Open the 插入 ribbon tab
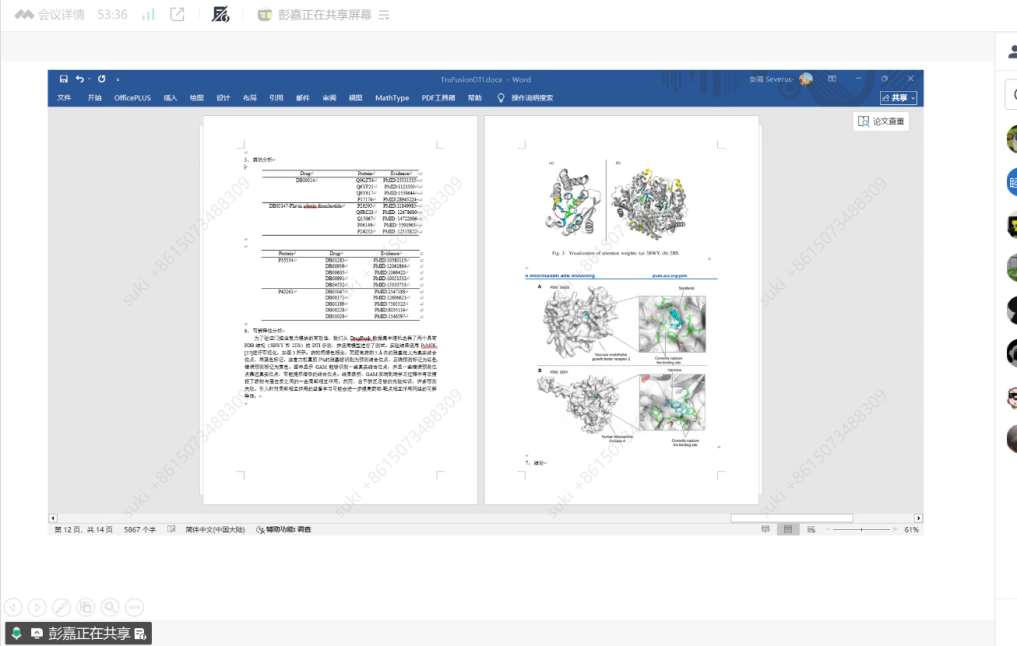This screenshot has width=1017, height=646. click(170, 98)
